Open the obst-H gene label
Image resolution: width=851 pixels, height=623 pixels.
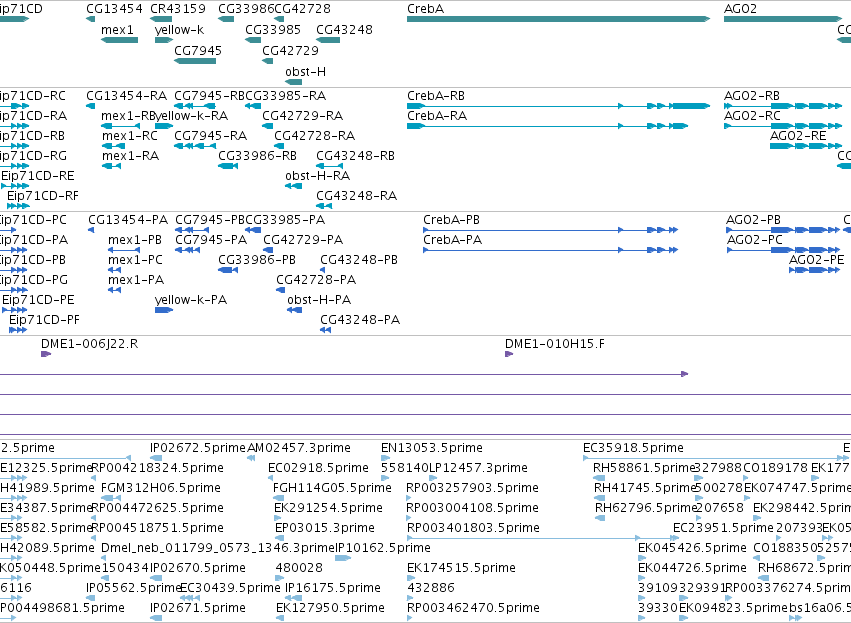click(306, 72)
